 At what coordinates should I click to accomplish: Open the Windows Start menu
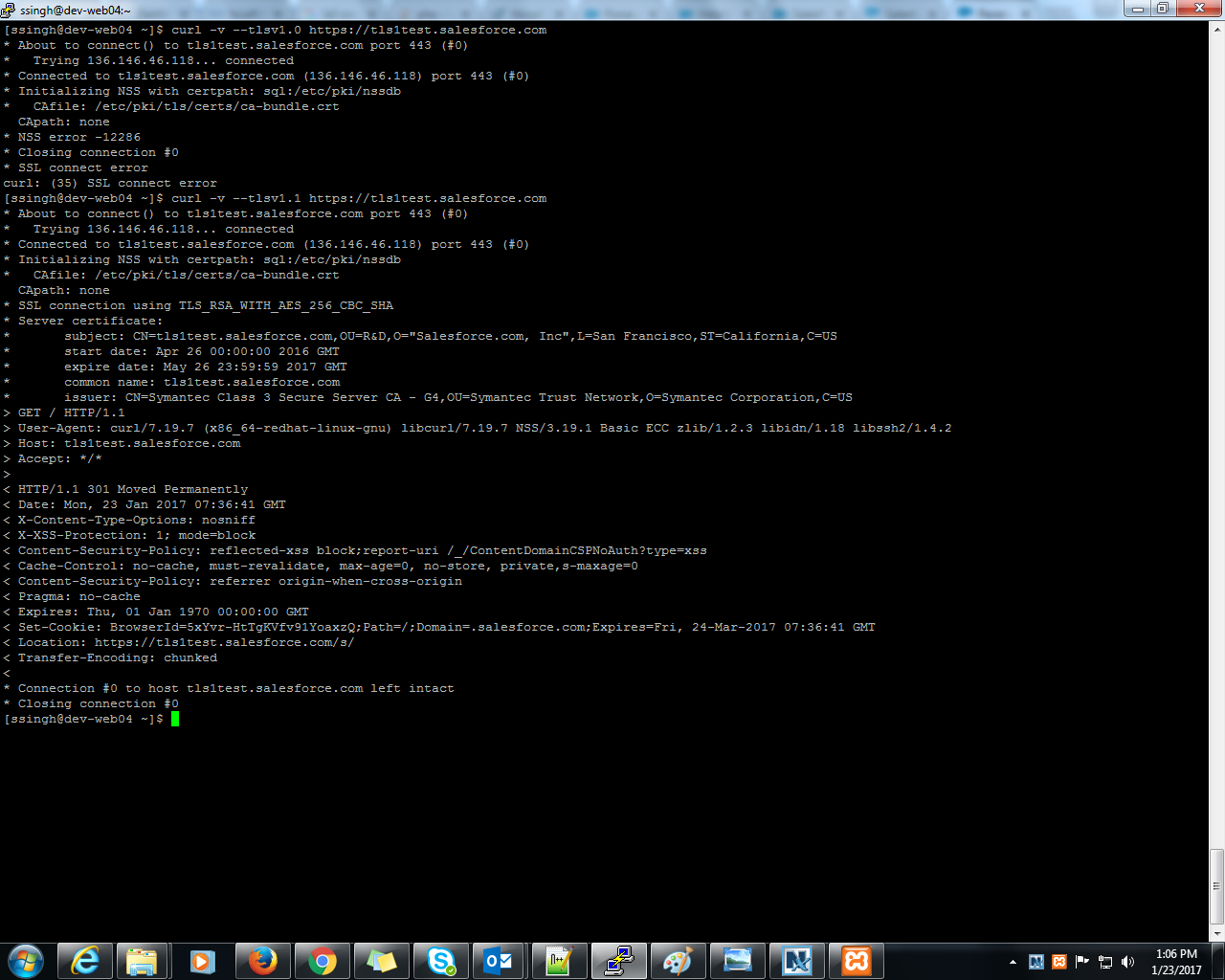coord(26,961)
